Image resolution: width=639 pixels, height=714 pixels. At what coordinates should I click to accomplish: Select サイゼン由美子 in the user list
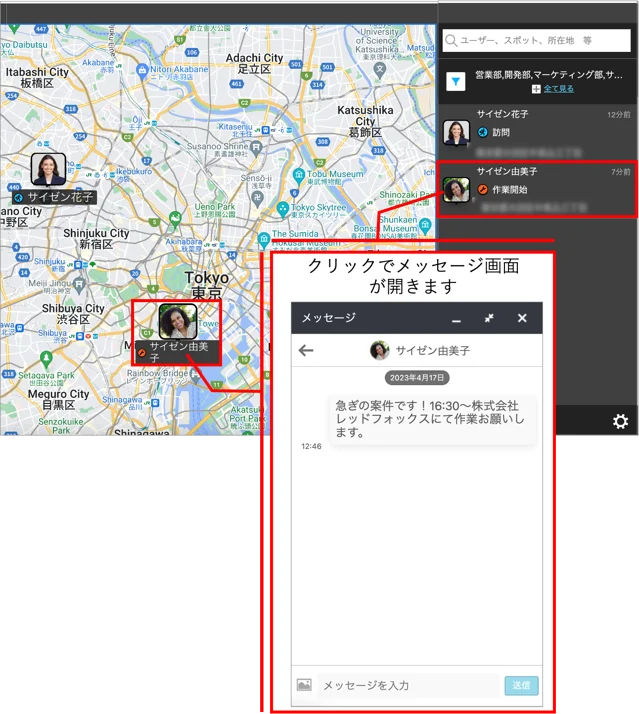[x=537, y=189]
